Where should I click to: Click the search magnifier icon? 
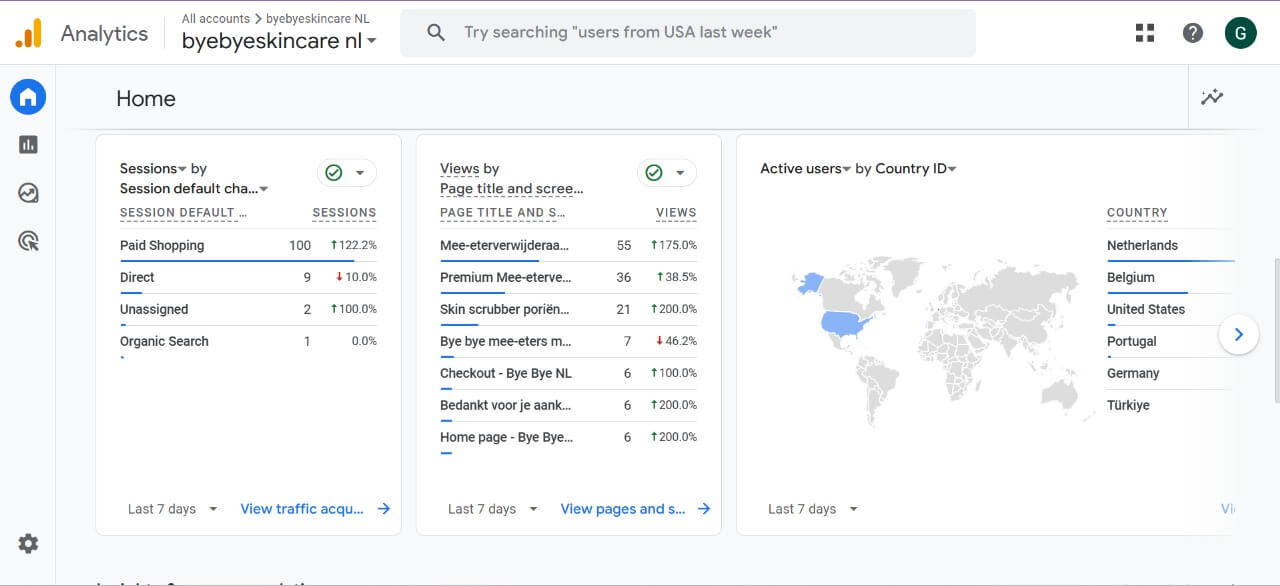tap(436, 33)
